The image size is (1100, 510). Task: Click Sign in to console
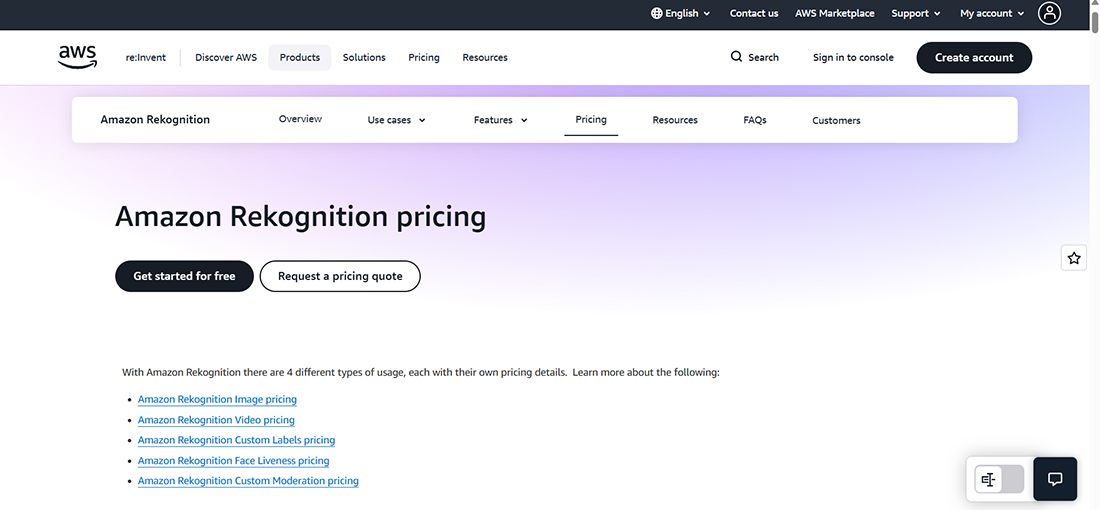853,58
